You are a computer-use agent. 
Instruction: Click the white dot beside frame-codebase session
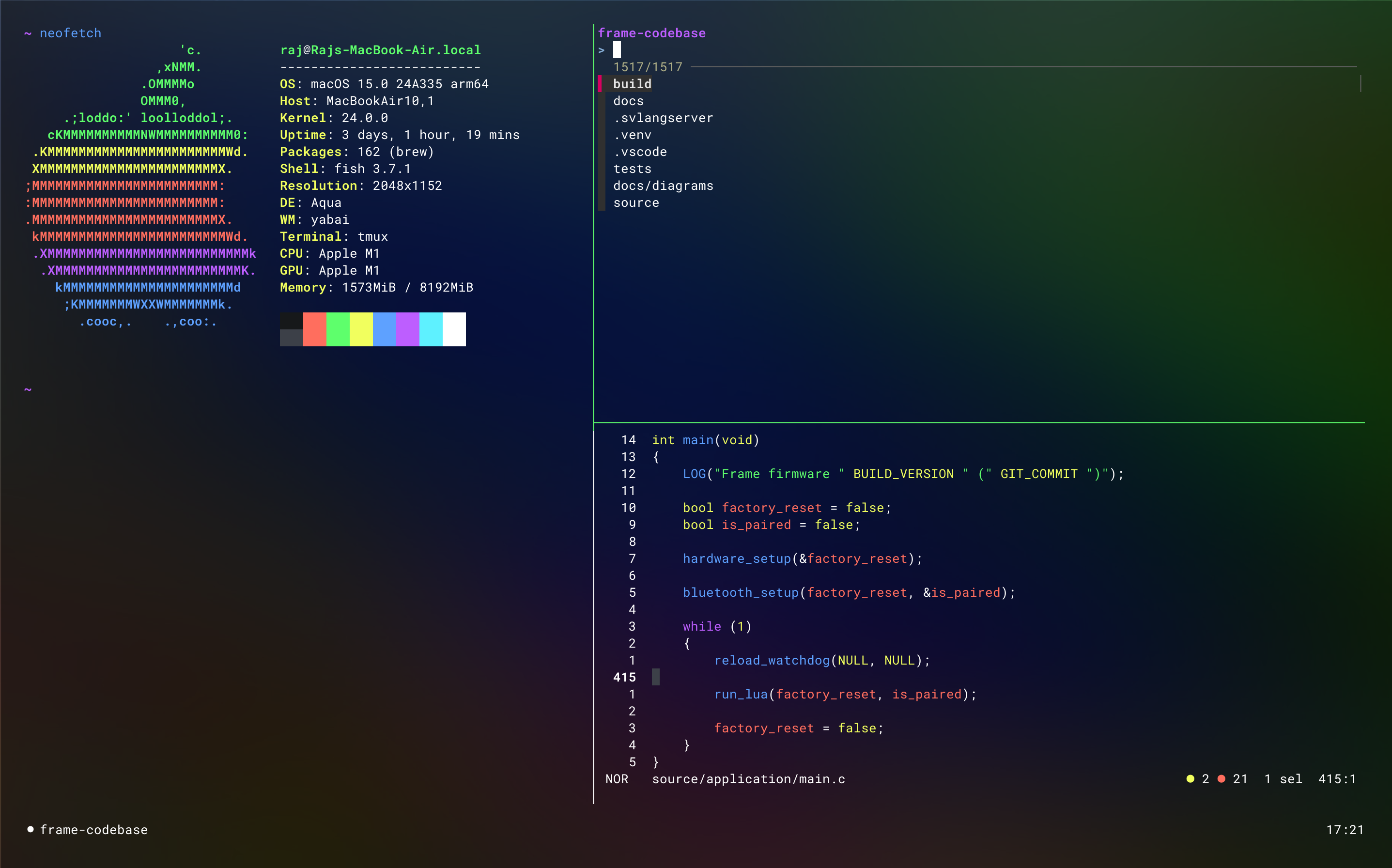tap(31, 829)
